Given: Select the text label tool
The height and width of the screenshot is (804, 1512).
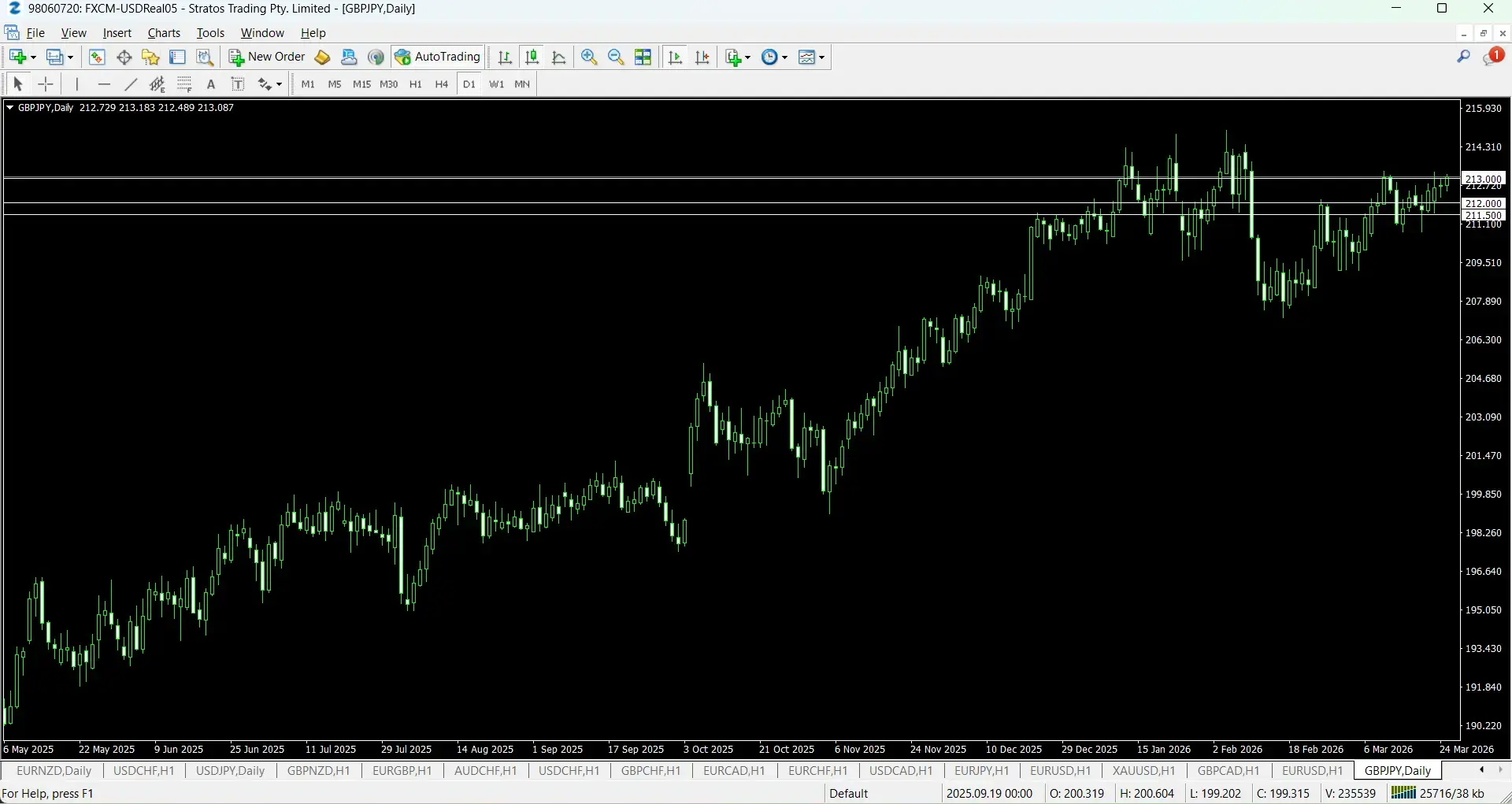Looking at the screenshot, I should tap(238, 83).
